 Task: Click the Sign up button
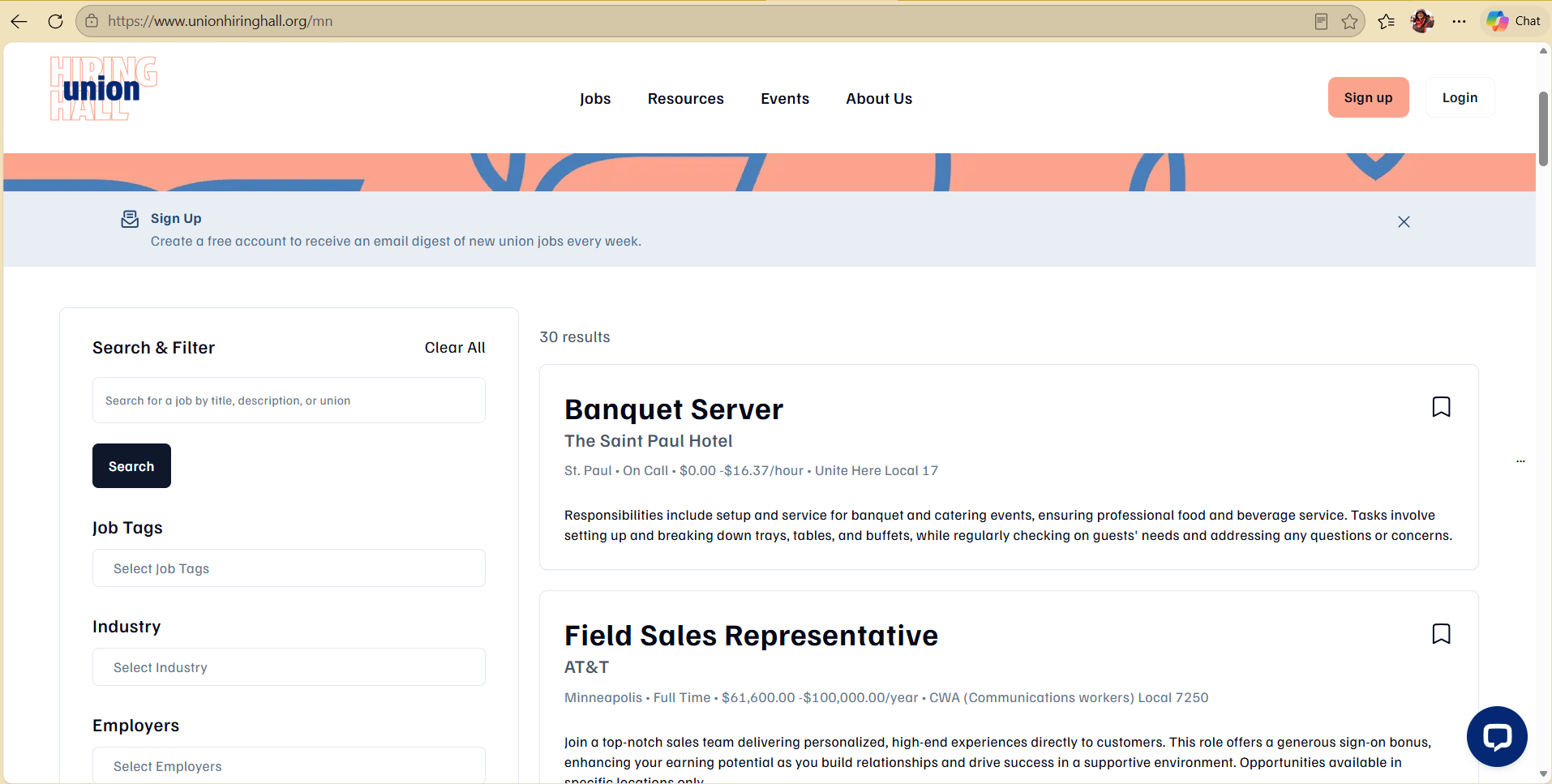tap(1368, 97)
